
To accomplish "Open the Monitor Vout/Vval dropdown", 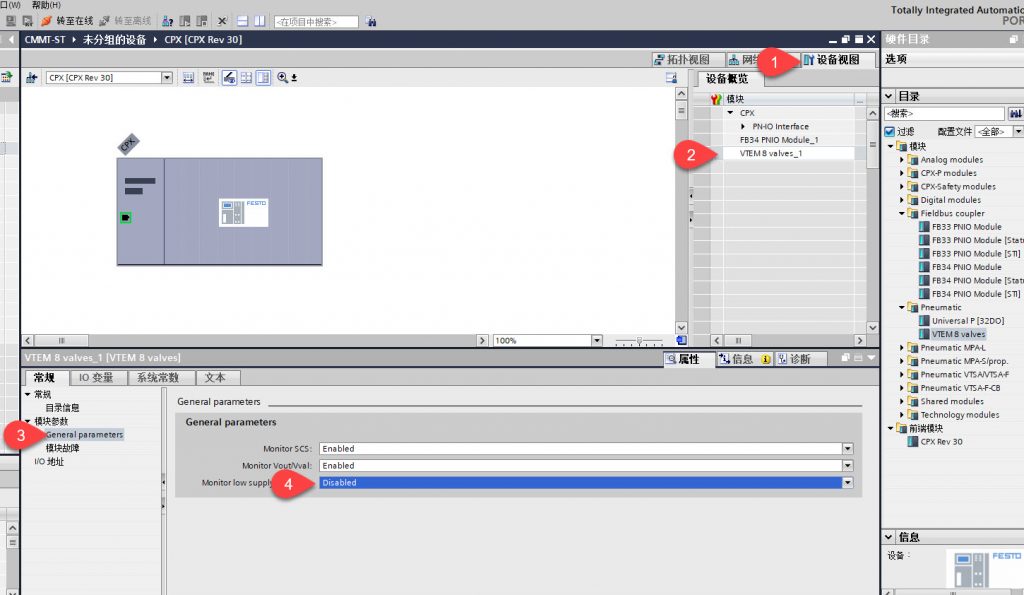I will tap(847, 466).
